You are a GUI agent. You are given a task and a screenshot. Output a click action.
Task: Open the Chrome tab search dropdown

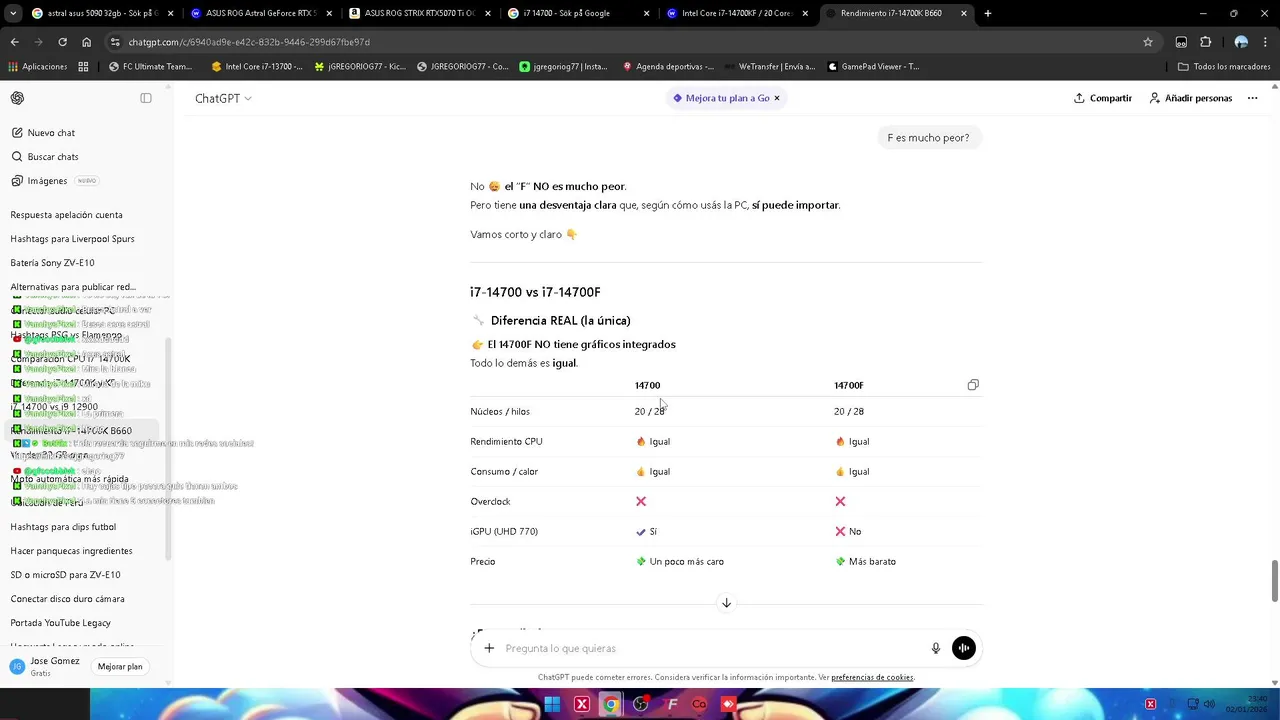pos(14,13)
